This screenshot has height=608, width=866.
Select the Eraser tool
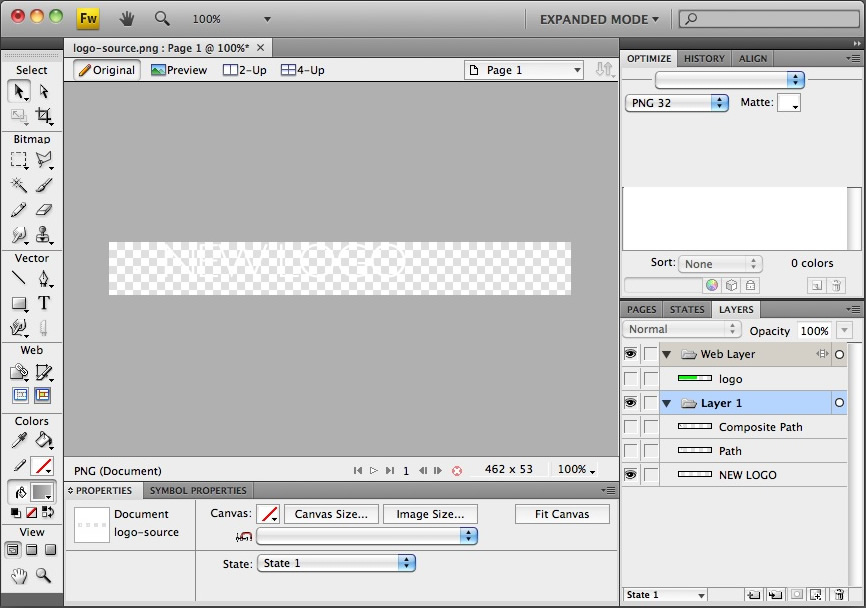pos(44,210)
